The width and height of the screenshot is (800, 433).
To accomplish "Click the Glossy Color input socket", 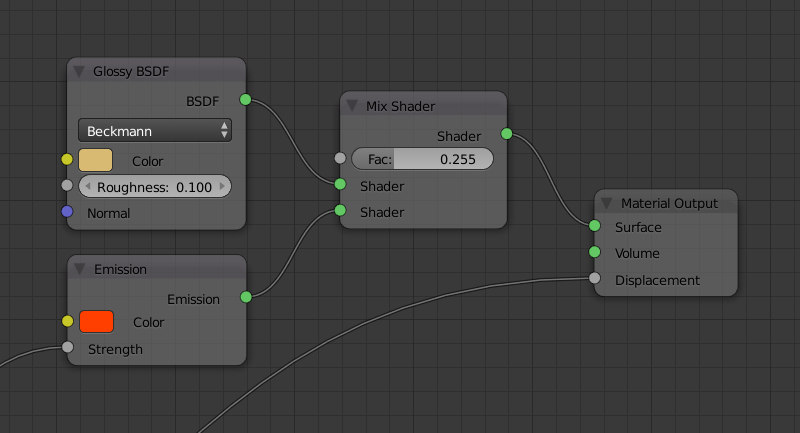I will pos(67,160).
